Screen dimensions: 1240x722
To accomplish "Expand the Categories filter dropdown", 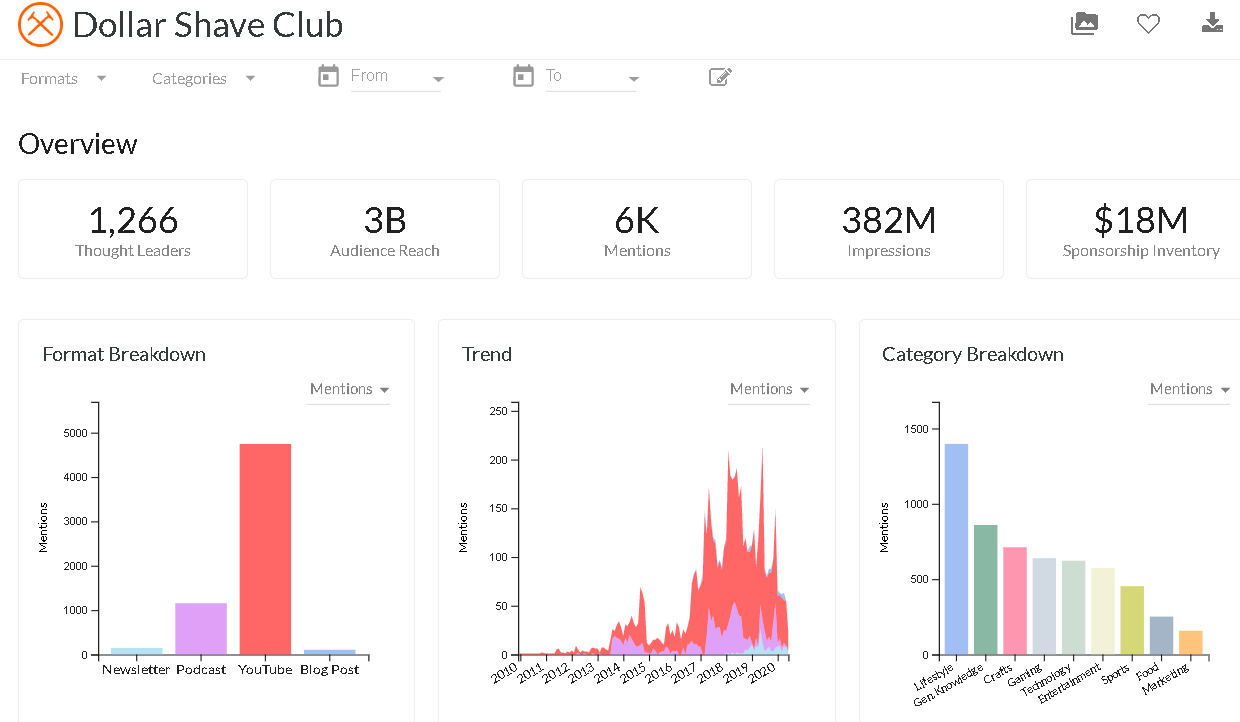I will pos(204,78).
